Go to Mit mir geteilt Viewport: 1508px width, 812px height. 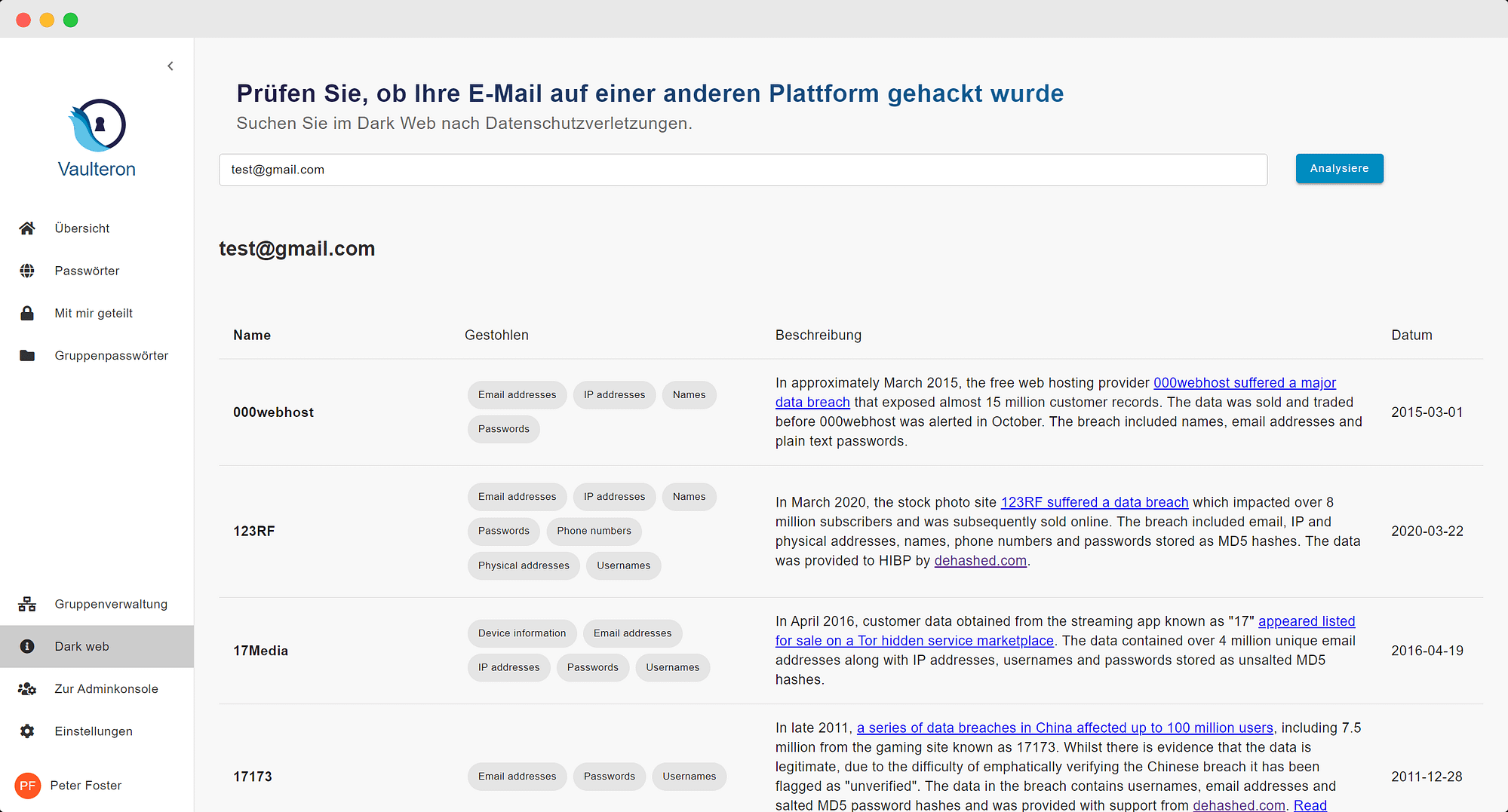tap(97, 313)
